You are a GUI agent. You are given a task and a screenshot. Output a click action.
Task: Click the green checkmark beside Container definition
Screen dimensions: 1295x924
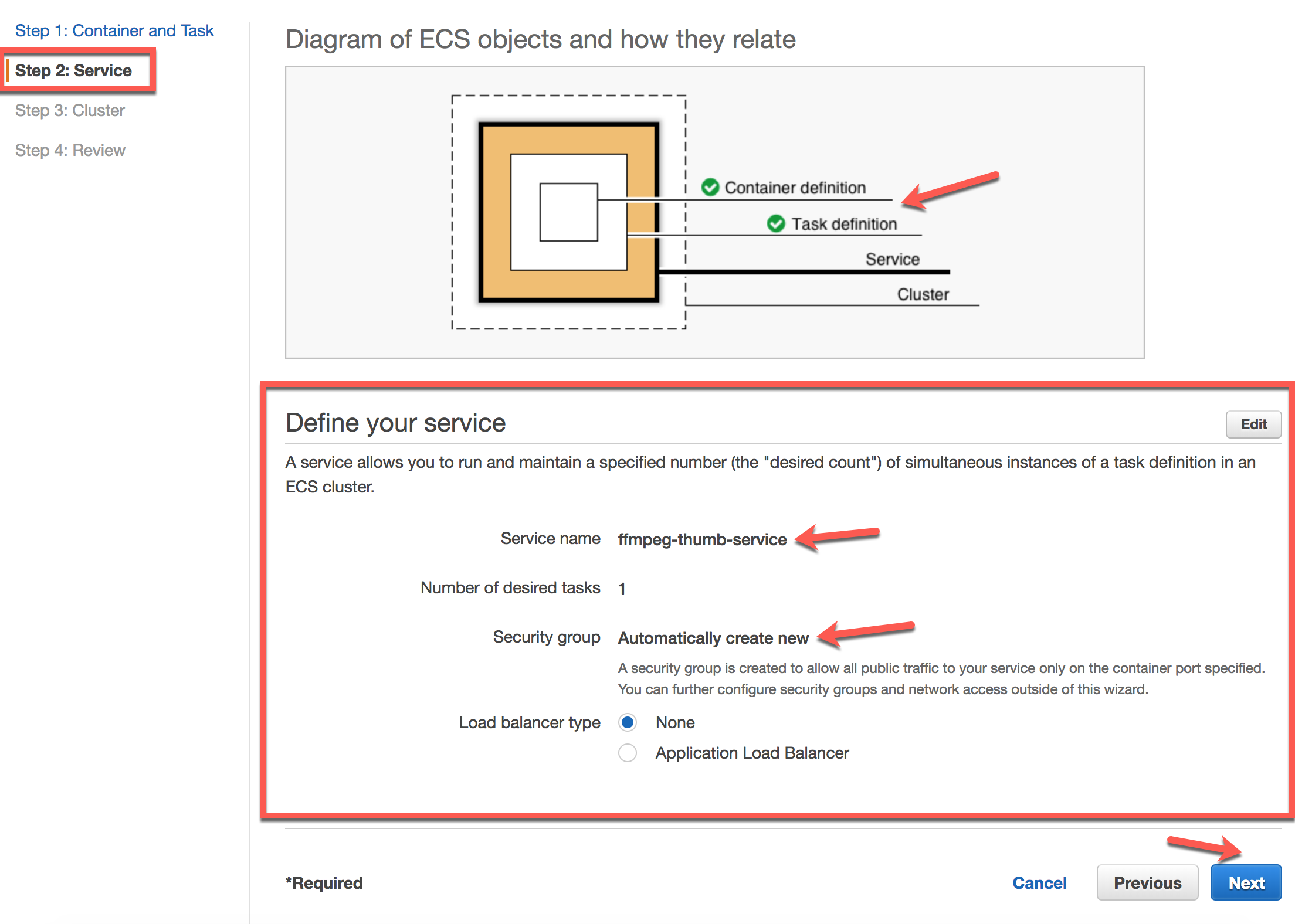[710, 187]
